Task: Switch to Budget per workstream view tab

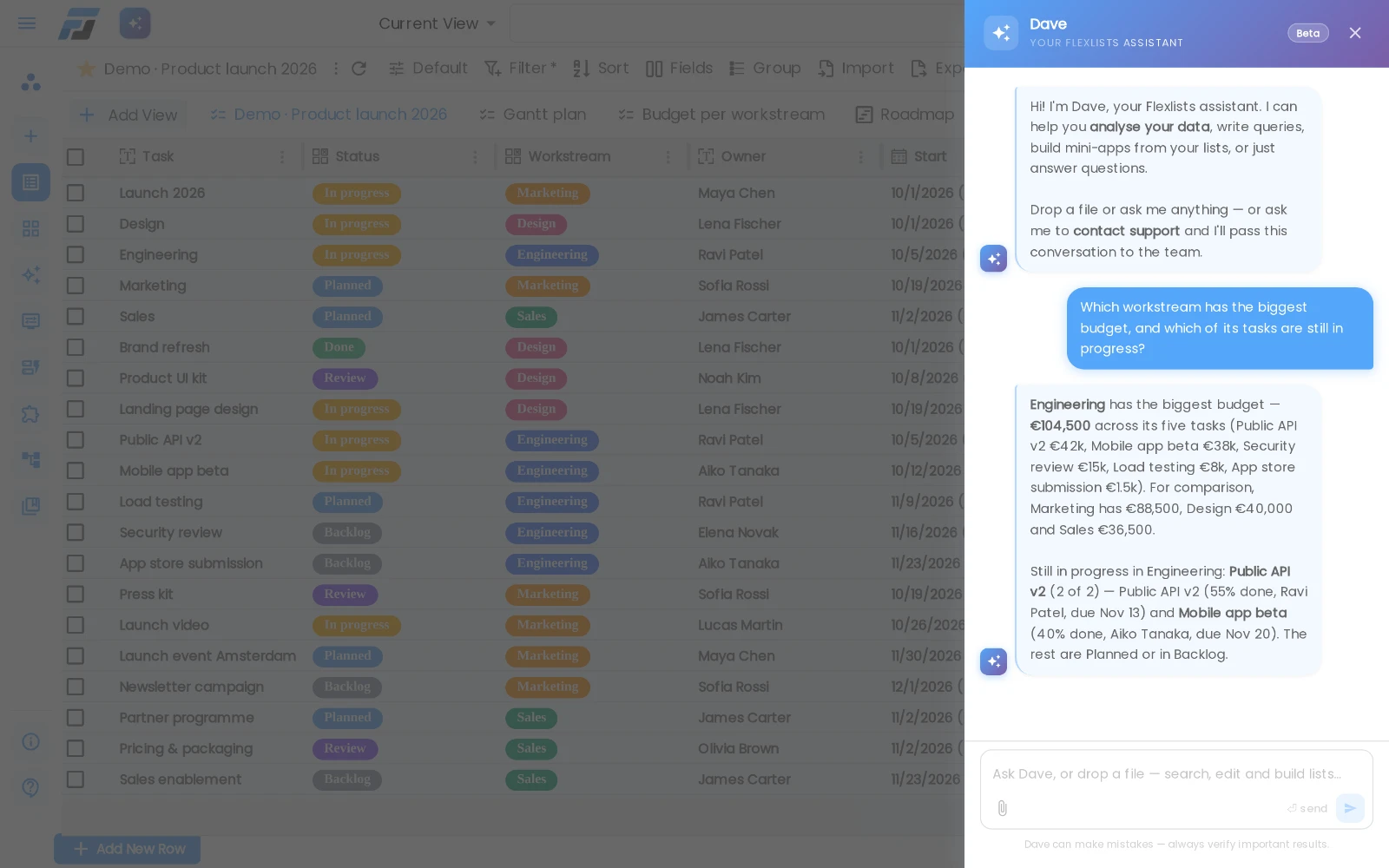Action: pyautogui.click(x=721, y=115)
